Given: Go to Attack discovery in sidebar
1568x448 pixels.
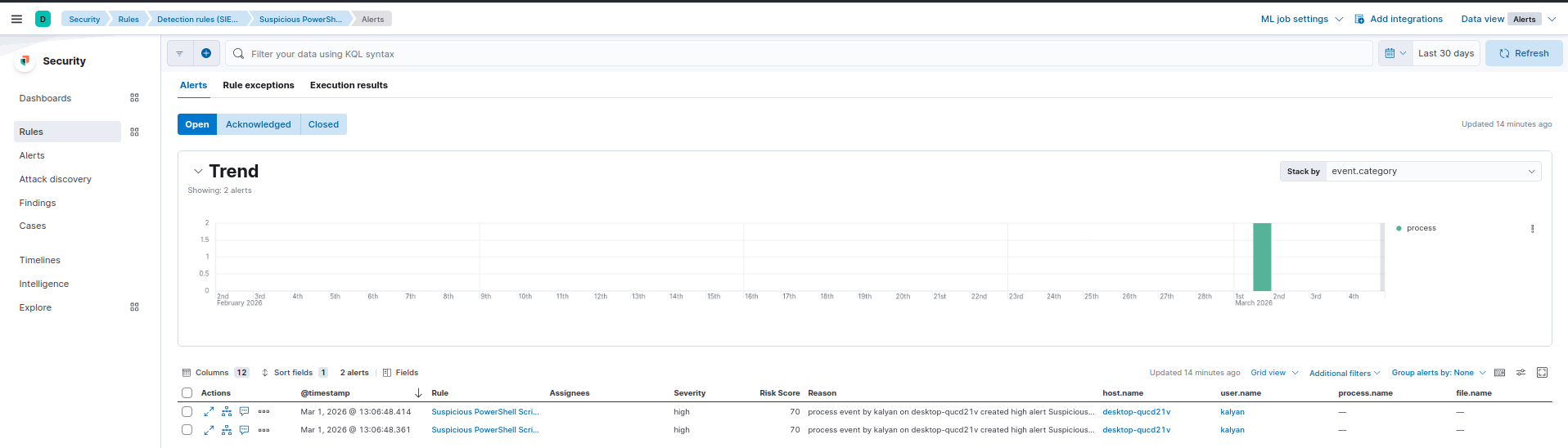Looking at the screenshot, I should (x=56, y=179).
